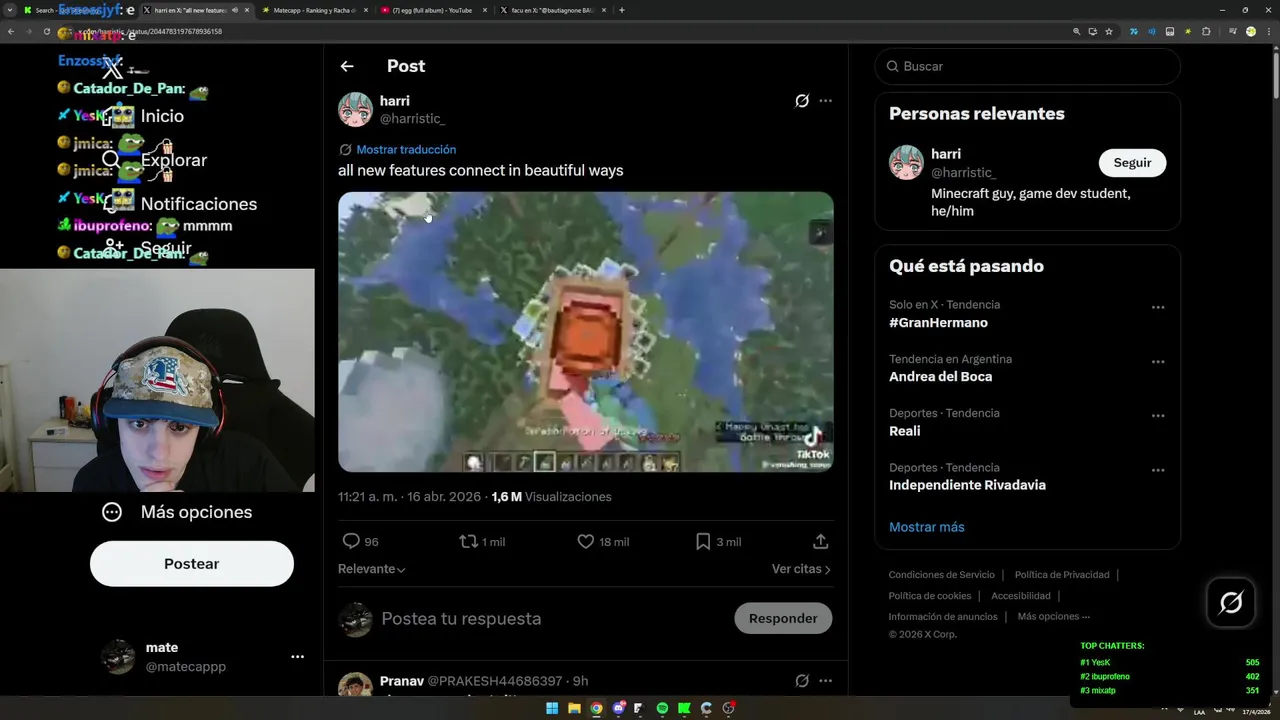
Task: Open Discord from taskbar
Action: click(x=618, y=708)
